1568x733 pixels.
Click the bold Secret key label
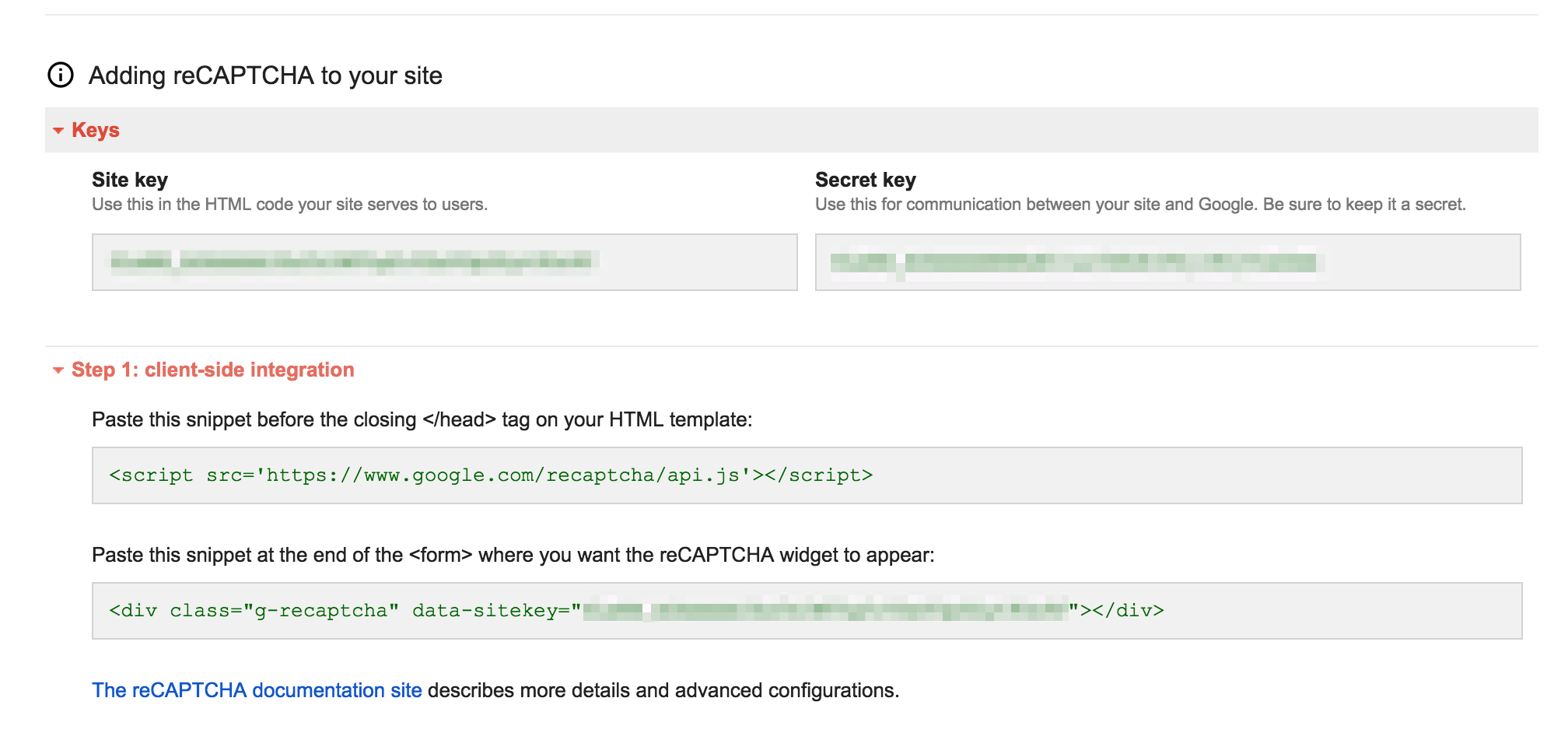pyautogui.click(x=865, y=180)
